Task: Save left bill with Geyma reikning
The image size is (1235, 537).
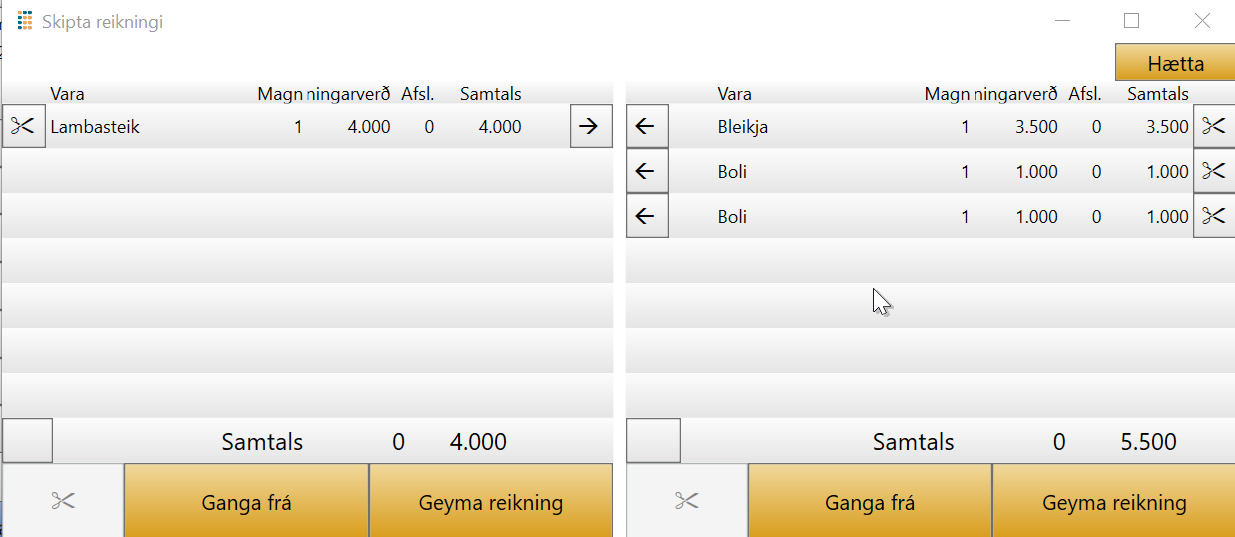Action: [490, 501]
